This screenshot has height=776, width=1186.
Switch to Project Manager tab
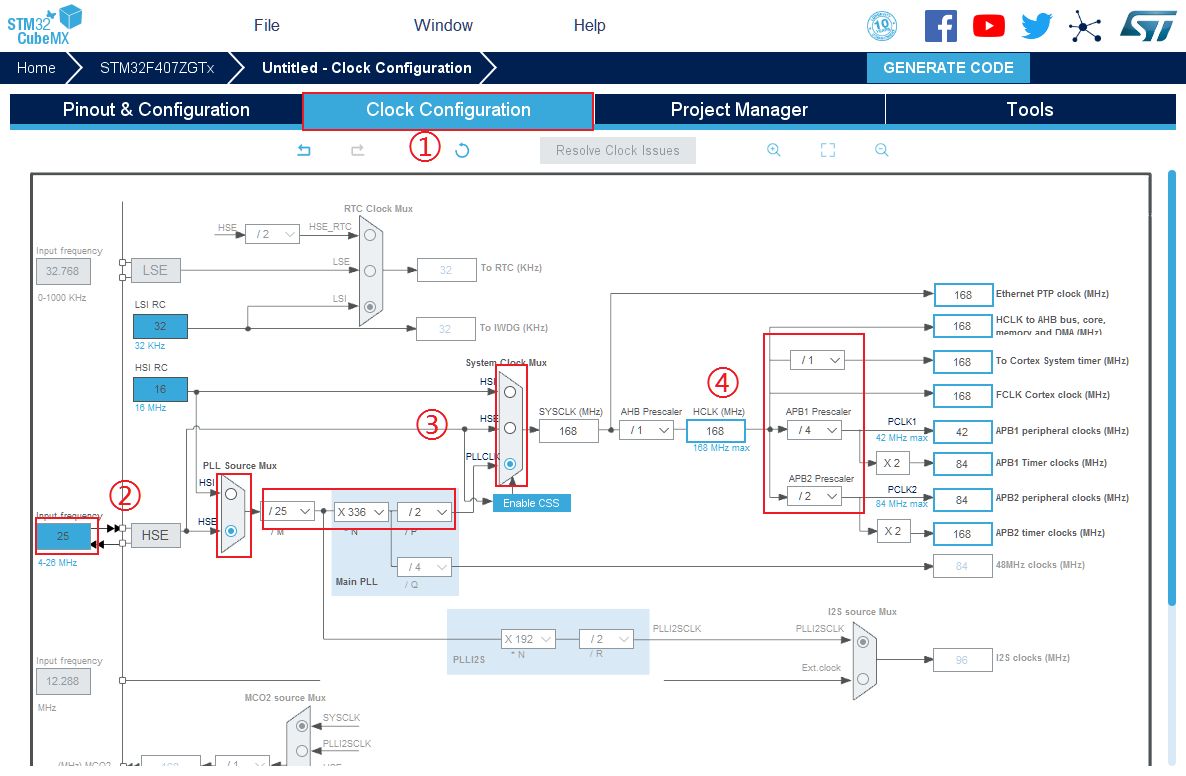pyautogui.click(x=739, y=110)
